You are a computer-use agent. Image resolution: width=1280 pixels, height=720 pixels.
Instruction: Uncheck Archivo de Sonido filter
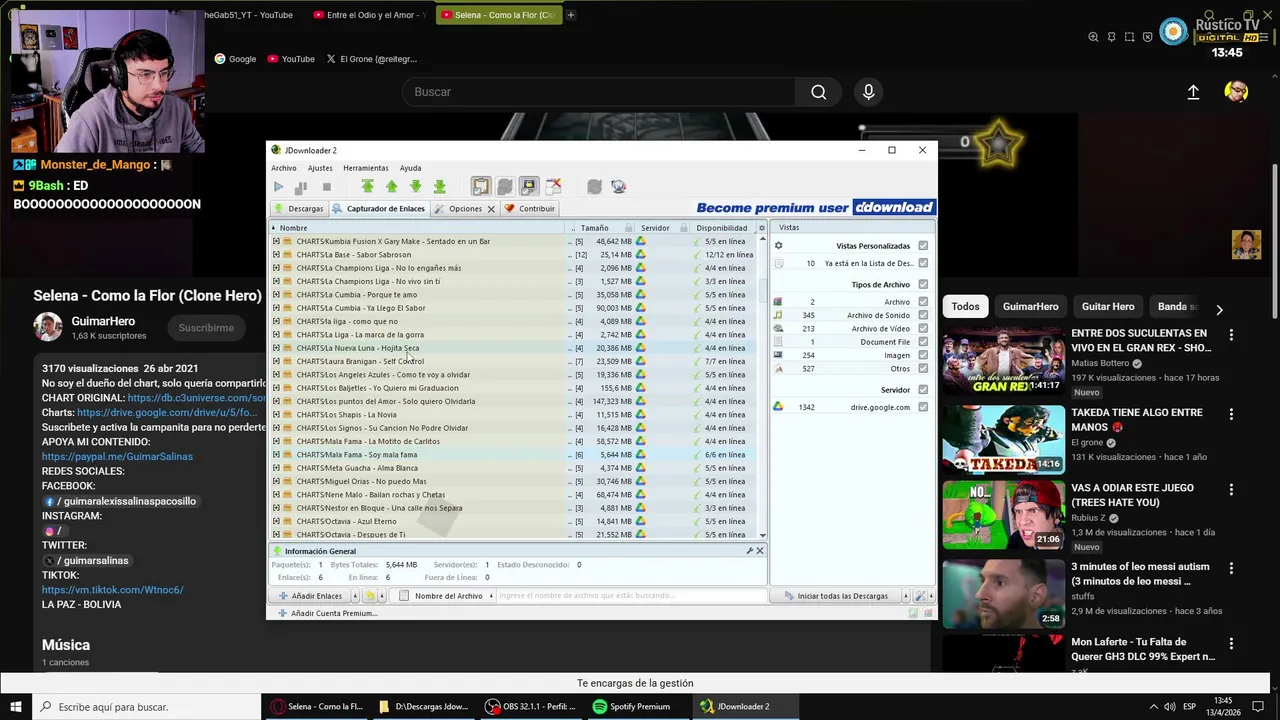point(923,315)
